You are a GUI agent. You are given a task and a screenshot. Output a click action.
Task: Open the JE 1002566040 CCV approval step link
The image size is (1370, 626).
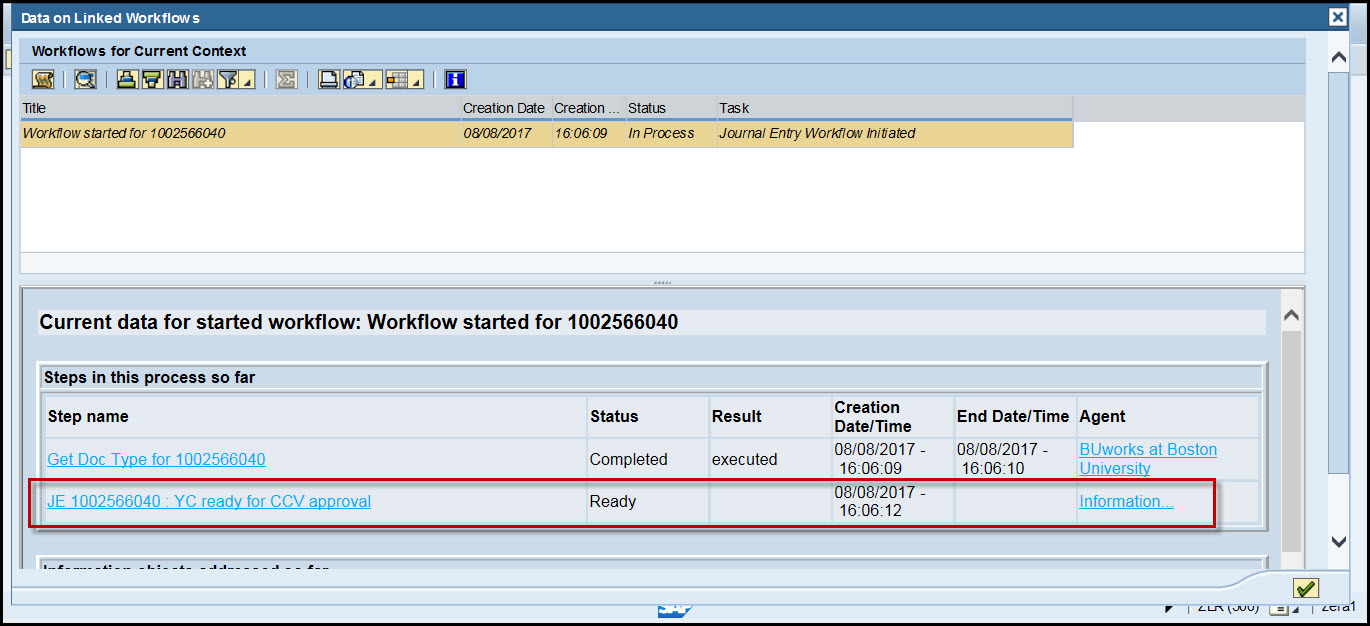208,501
